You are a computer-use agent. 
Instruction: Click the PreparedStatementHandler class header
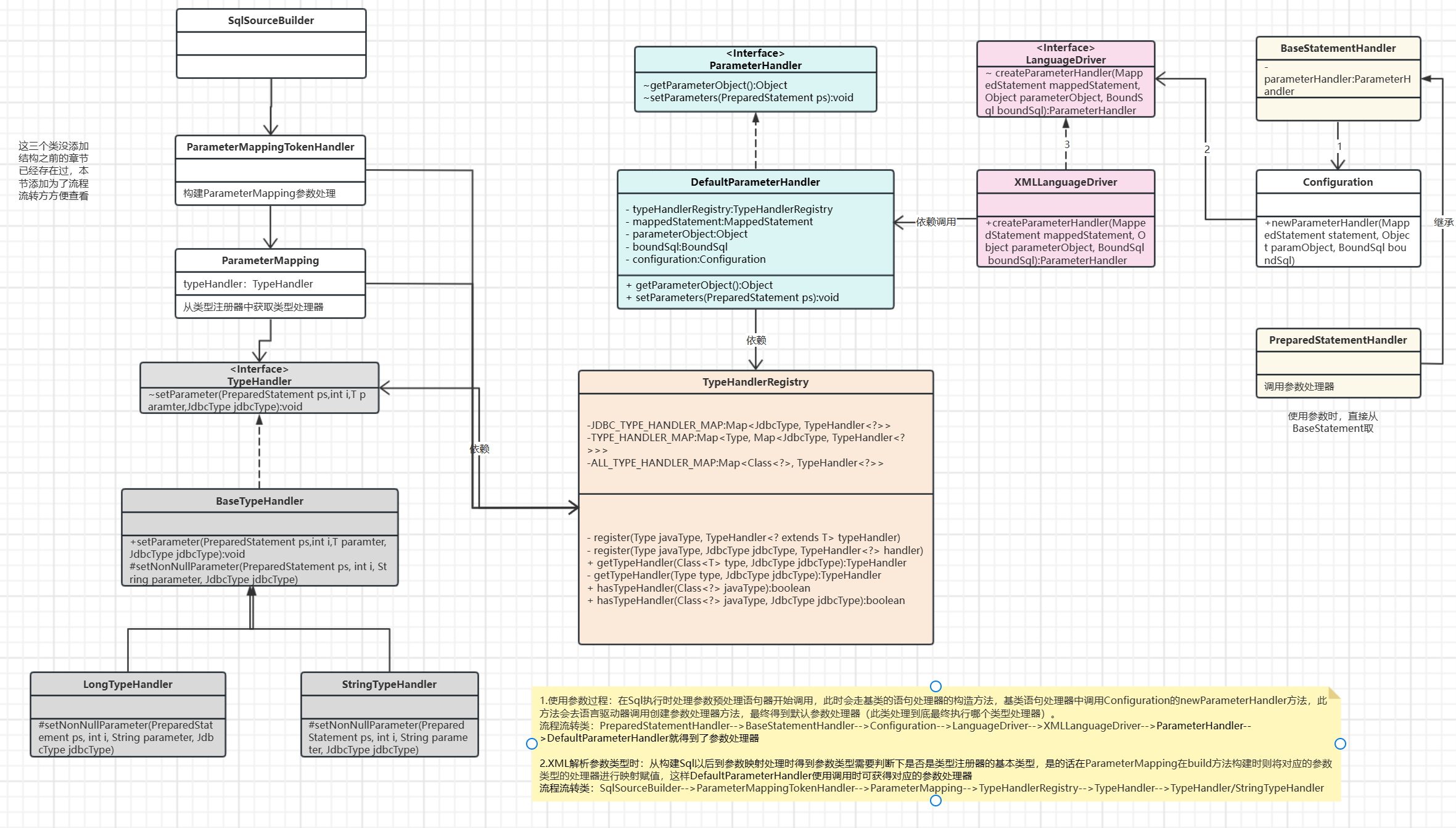1338,340
